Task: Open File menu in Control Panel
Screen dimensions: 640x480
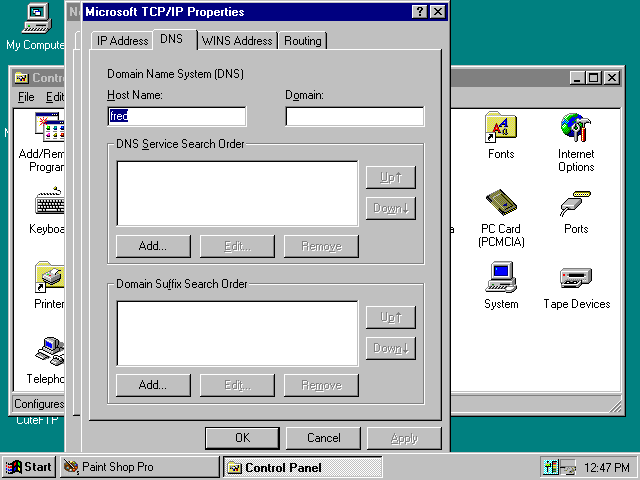Action: 26,97
